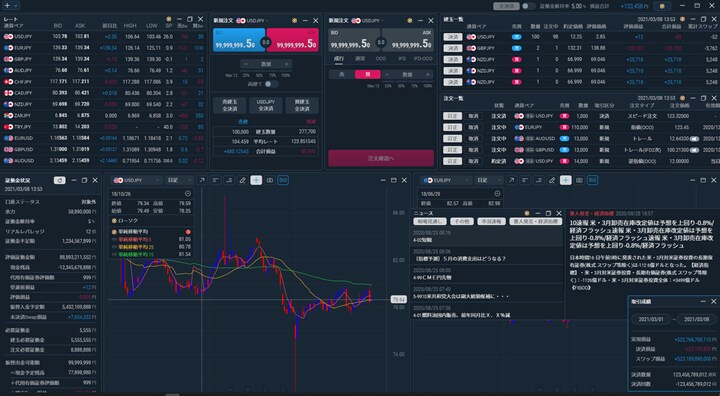Switch to the IFD-OCO order tab
720x396 pixels.
(x=423, y=59)
